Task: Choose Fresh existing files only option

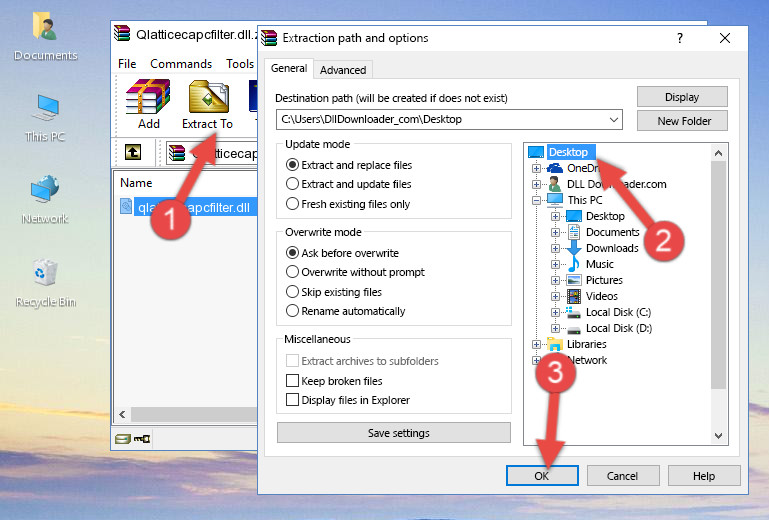Action: (x=292, y=204)
